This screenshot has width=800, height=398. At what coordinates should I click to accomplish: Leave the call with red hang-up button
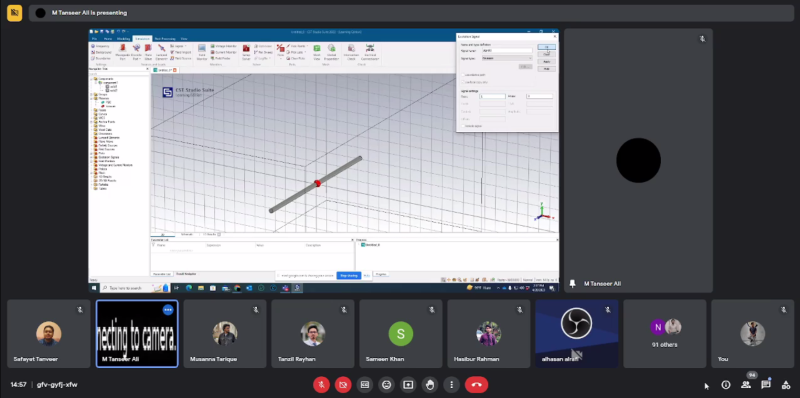click(x=477, y=385)
